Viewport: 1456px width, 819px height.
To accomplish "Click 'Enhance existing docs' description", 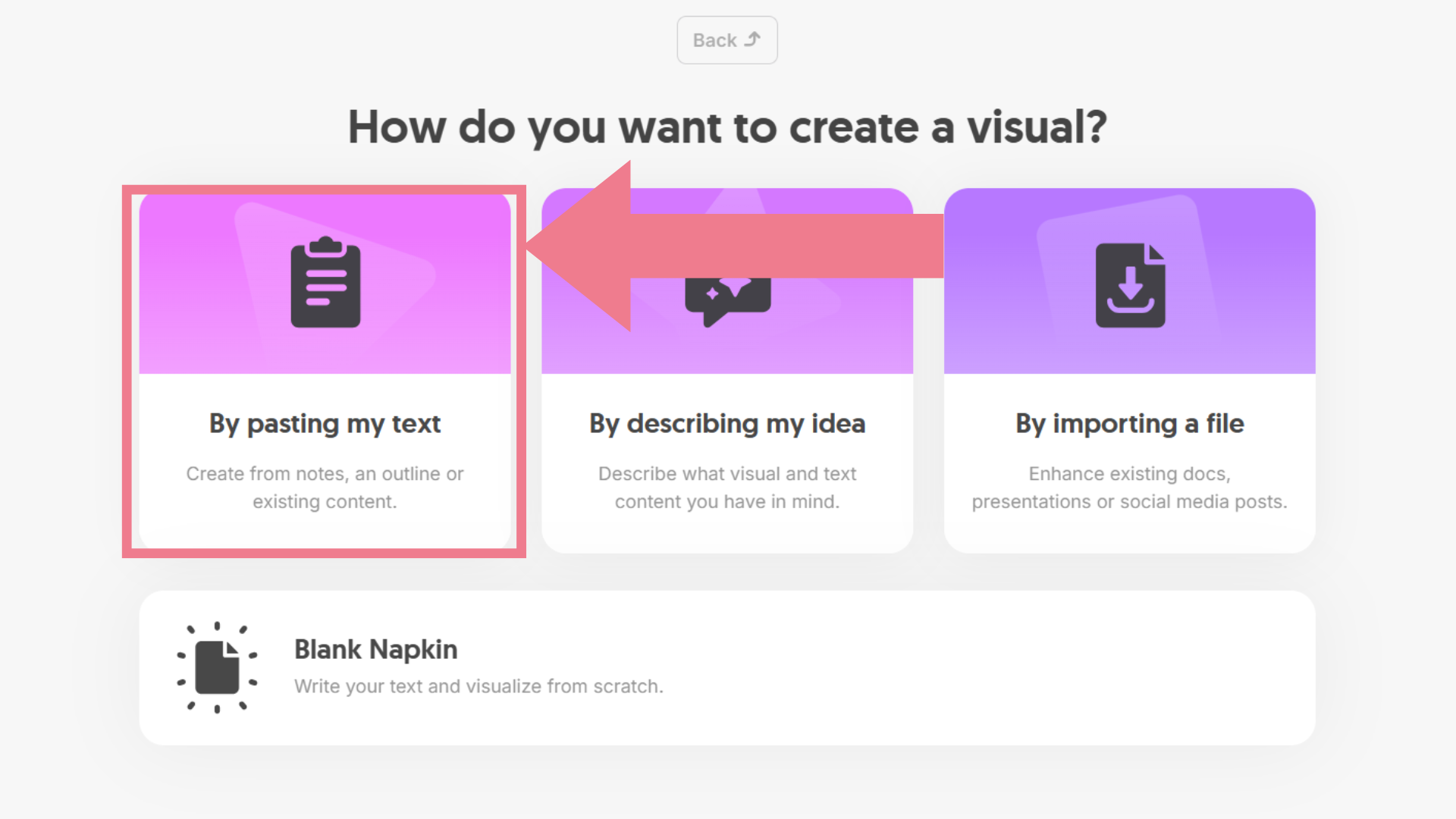I will click(x=1130, y=488).
